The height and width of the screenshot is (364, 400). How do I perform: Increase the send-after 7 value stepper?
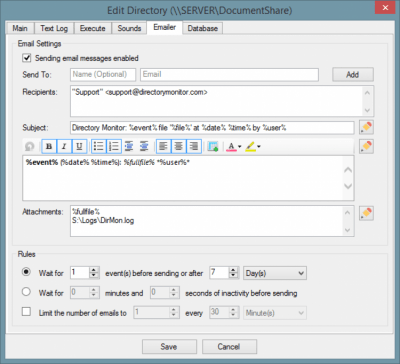pyautogui.click(x=234, y=270)
